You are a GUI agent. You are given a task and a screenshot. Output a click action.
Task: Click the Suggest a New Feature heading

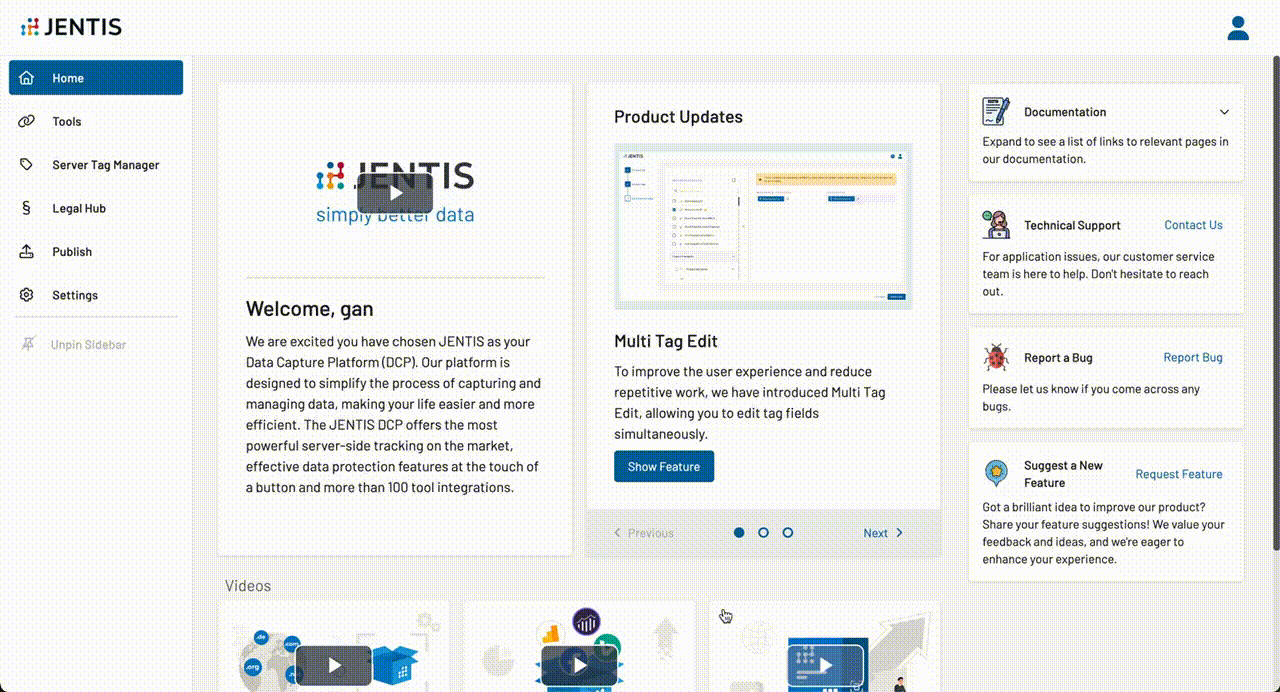click(x=1063, y=474)
